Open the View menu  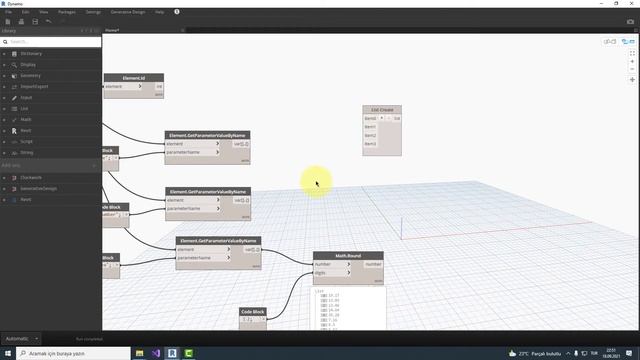tap(43, 12)
